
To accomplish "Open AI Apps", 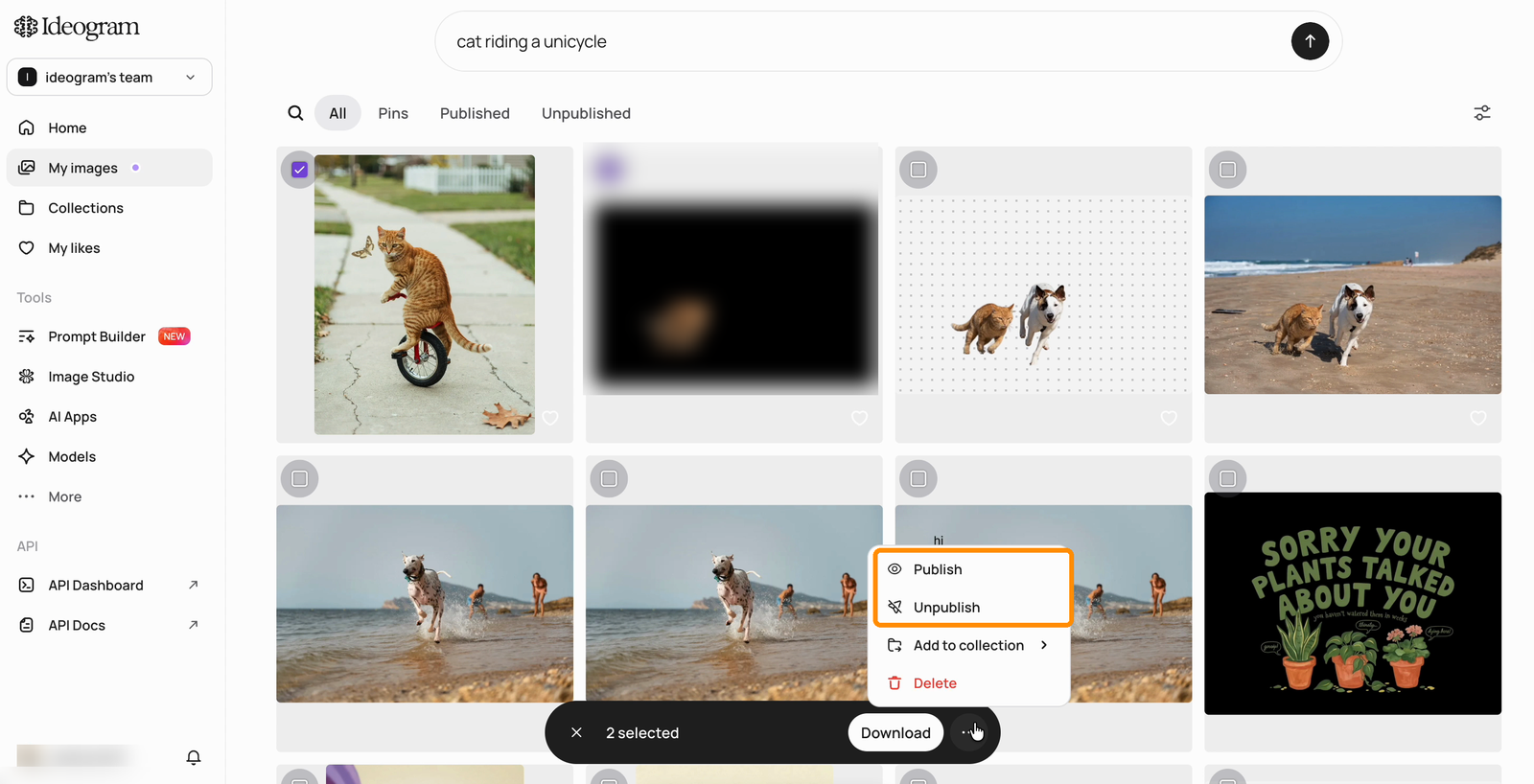I will pyautogui.click(x=109, y=417).
